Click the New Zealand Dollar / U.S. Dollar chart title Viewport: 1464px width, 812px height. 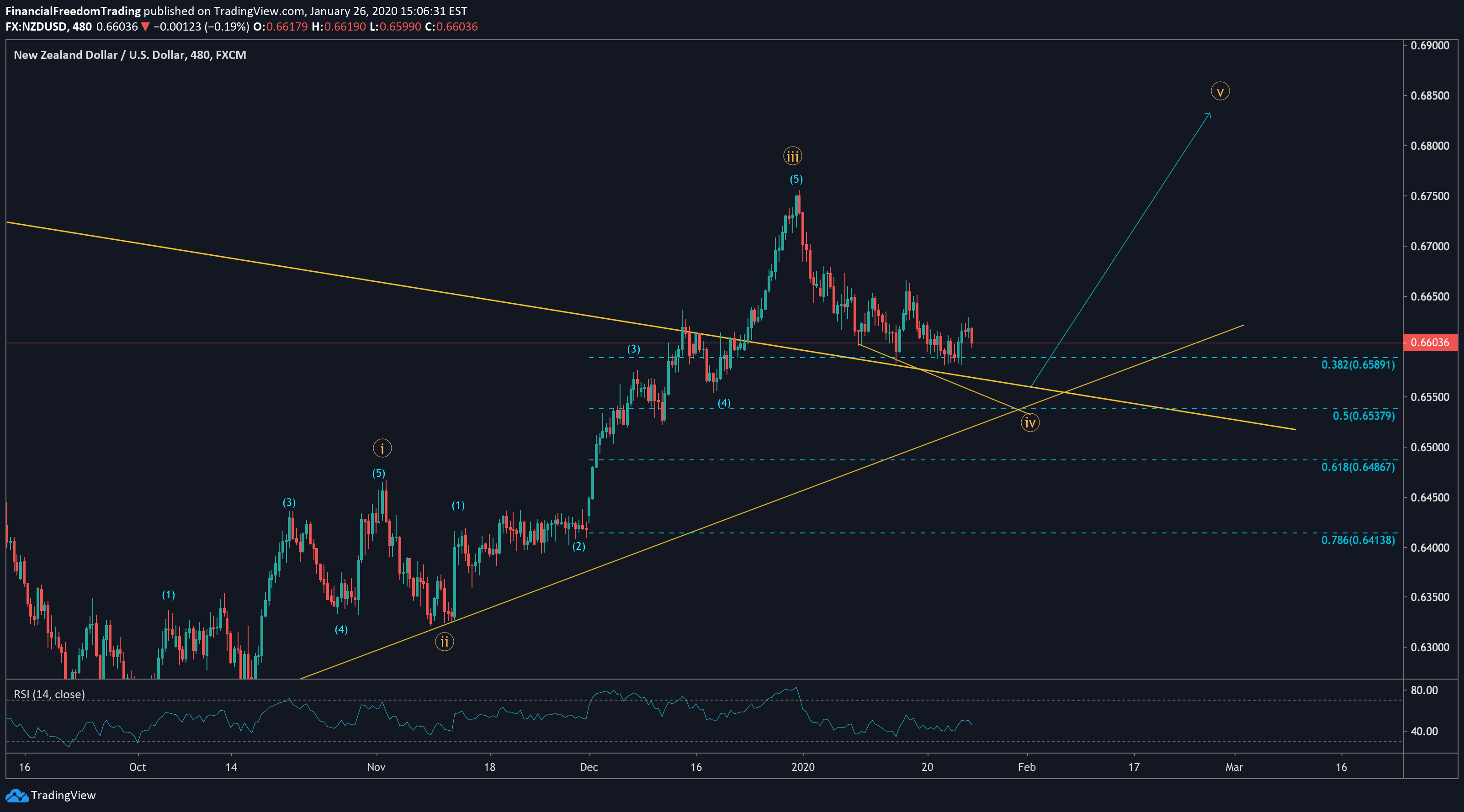click(130, 55)
